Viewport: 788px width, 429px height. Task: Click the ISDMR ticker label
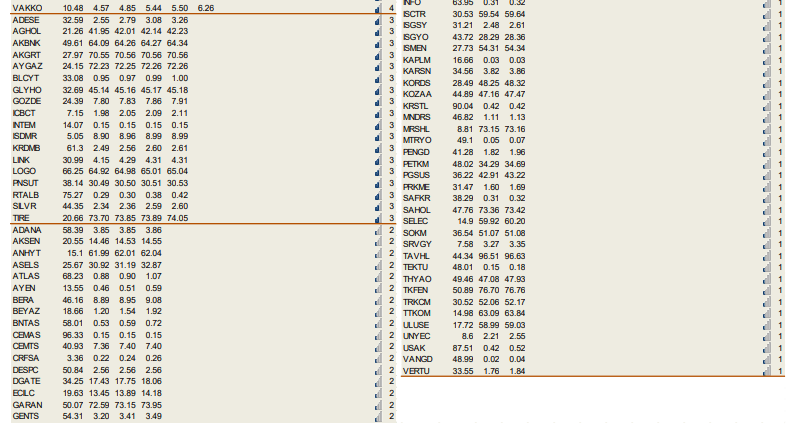25,137
